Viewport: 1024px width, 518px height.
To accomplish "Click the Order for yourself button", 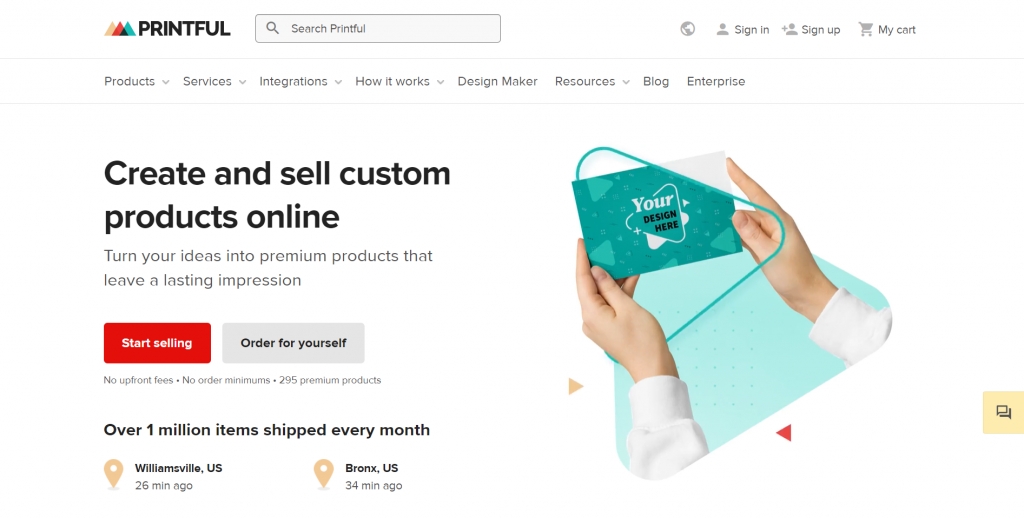I will point(293,343).
